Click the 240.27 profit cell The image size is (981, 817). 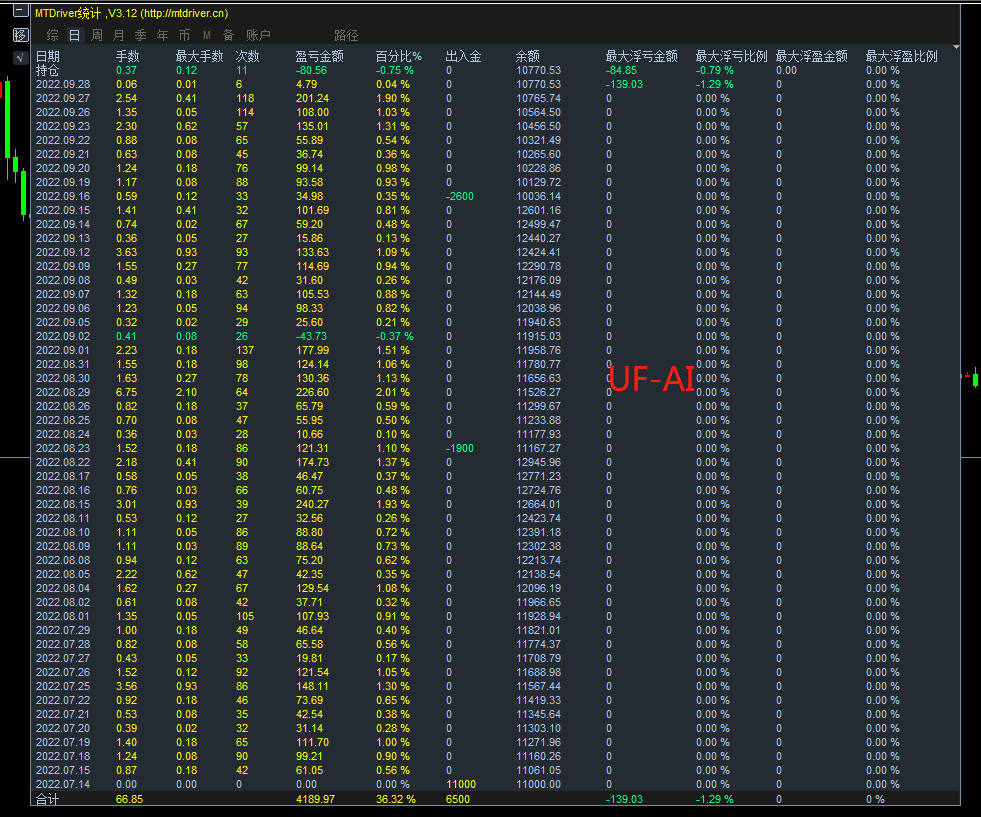coord(313,504)
